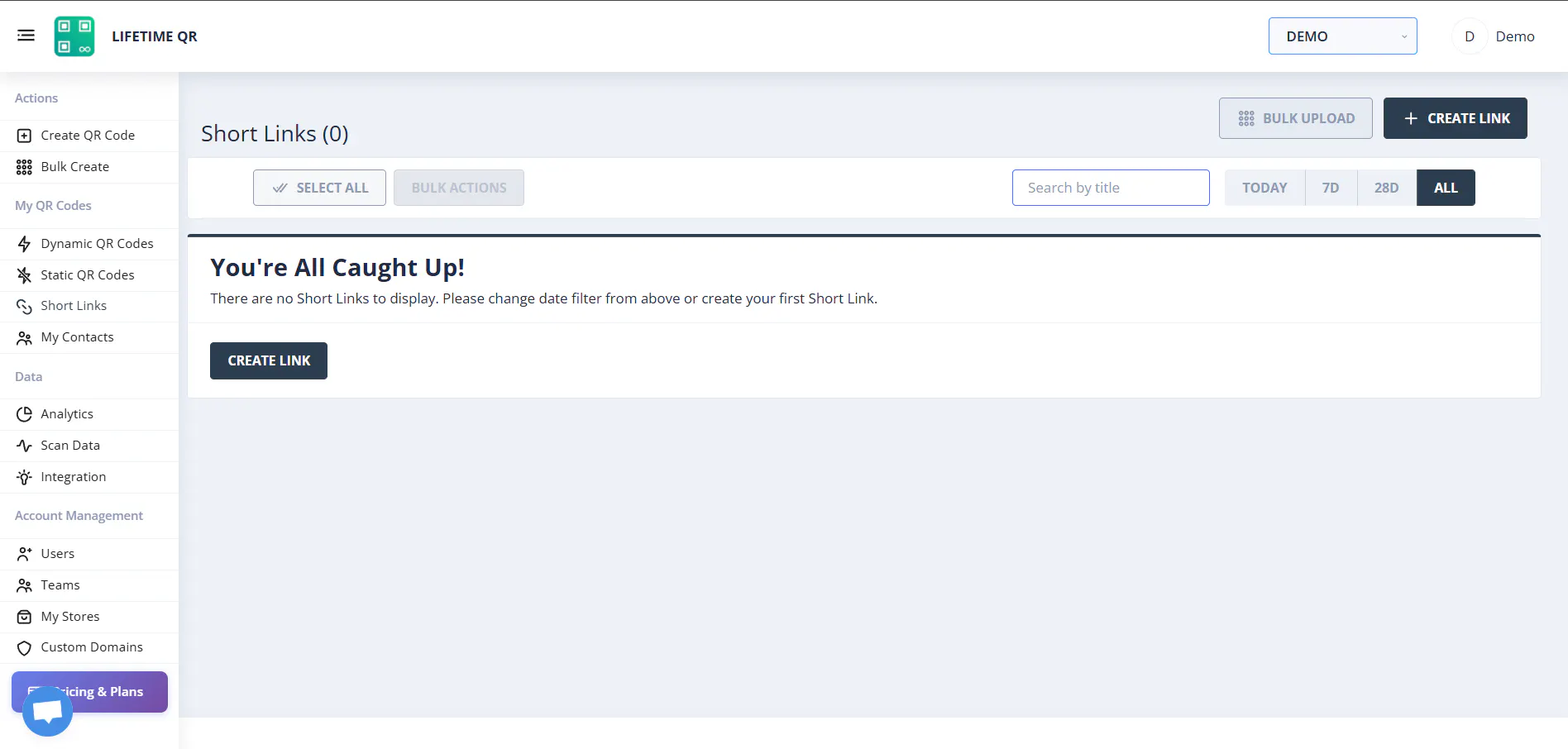Open the Analytics page
This screenshot has width=1568, height=749.
89,414
